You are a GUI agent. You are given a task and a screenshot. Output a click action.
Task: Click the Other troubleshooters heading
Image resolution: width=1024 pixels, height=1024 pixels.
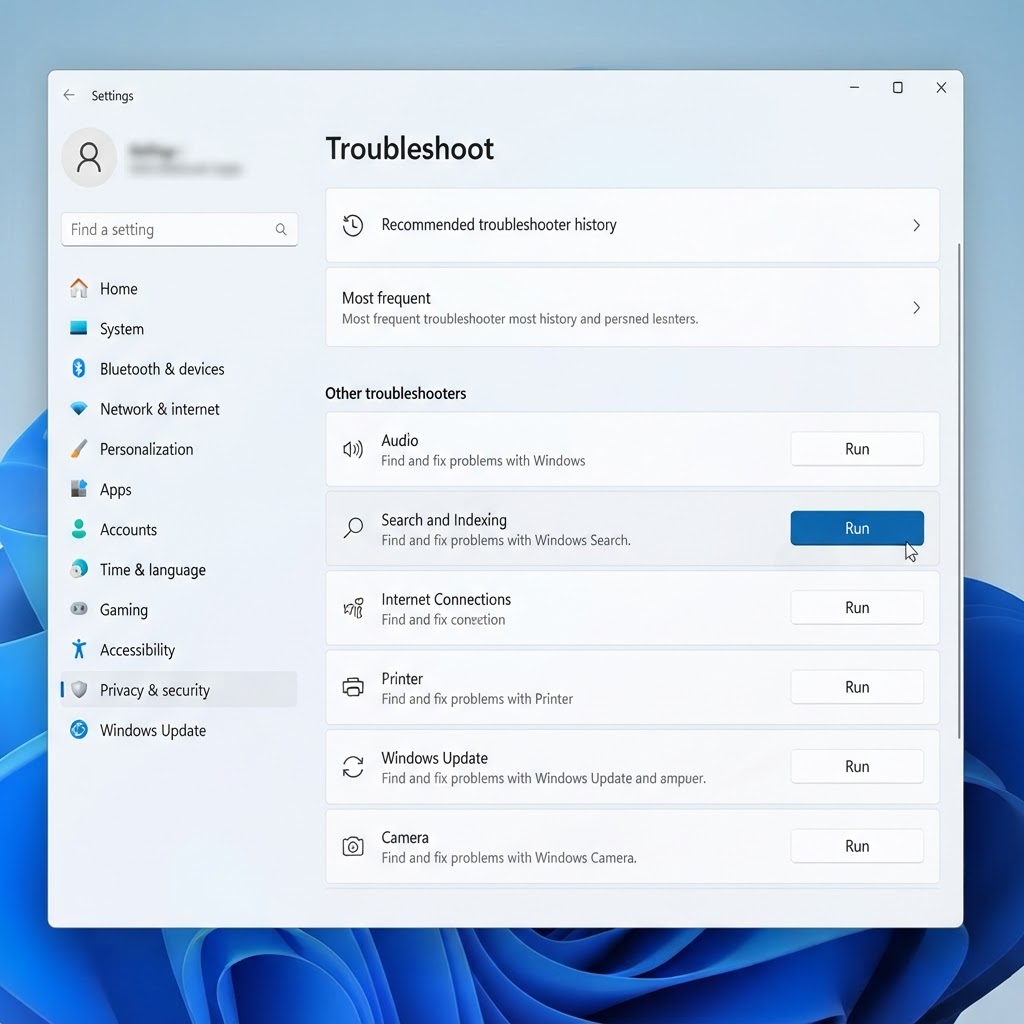click(x=396, y=393)
